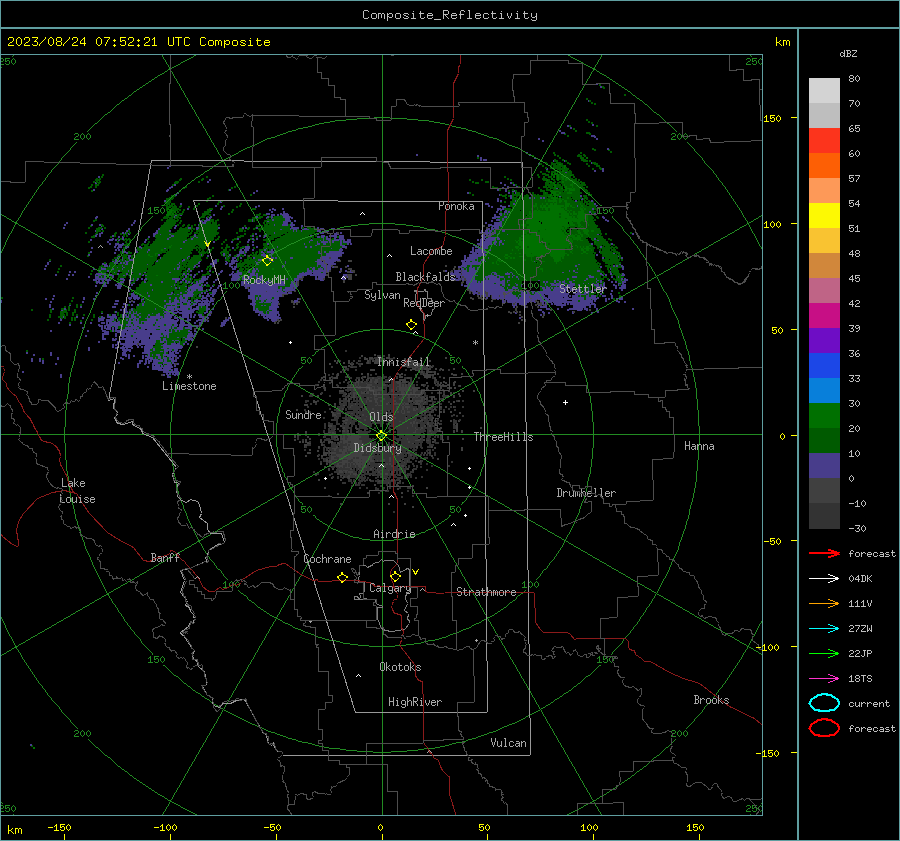This screenshot has height=841, width=900.
Task: Click the yellow diamond marker above Calgary
Action: coord(395,576)
